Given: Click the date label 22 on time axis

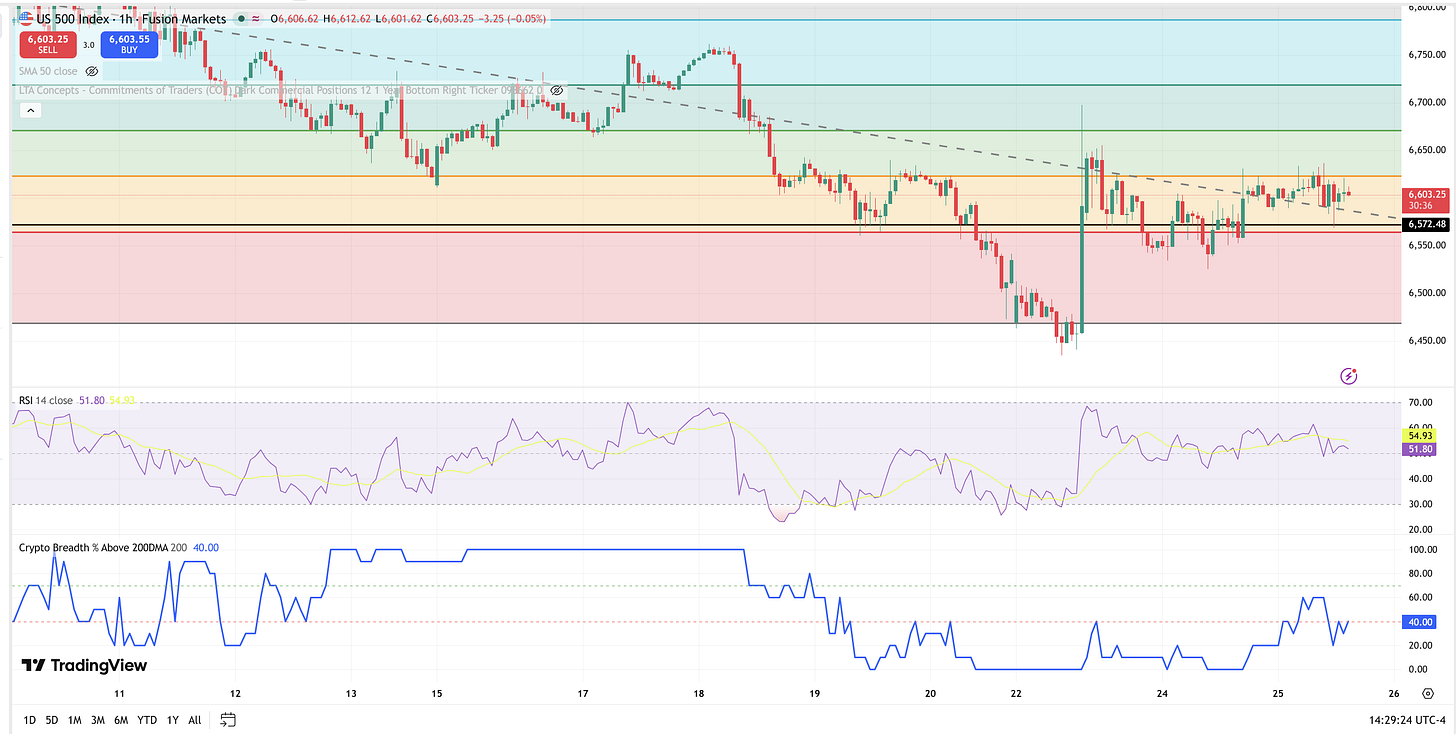Looking at the screenshot, I should pos(1016,693).
